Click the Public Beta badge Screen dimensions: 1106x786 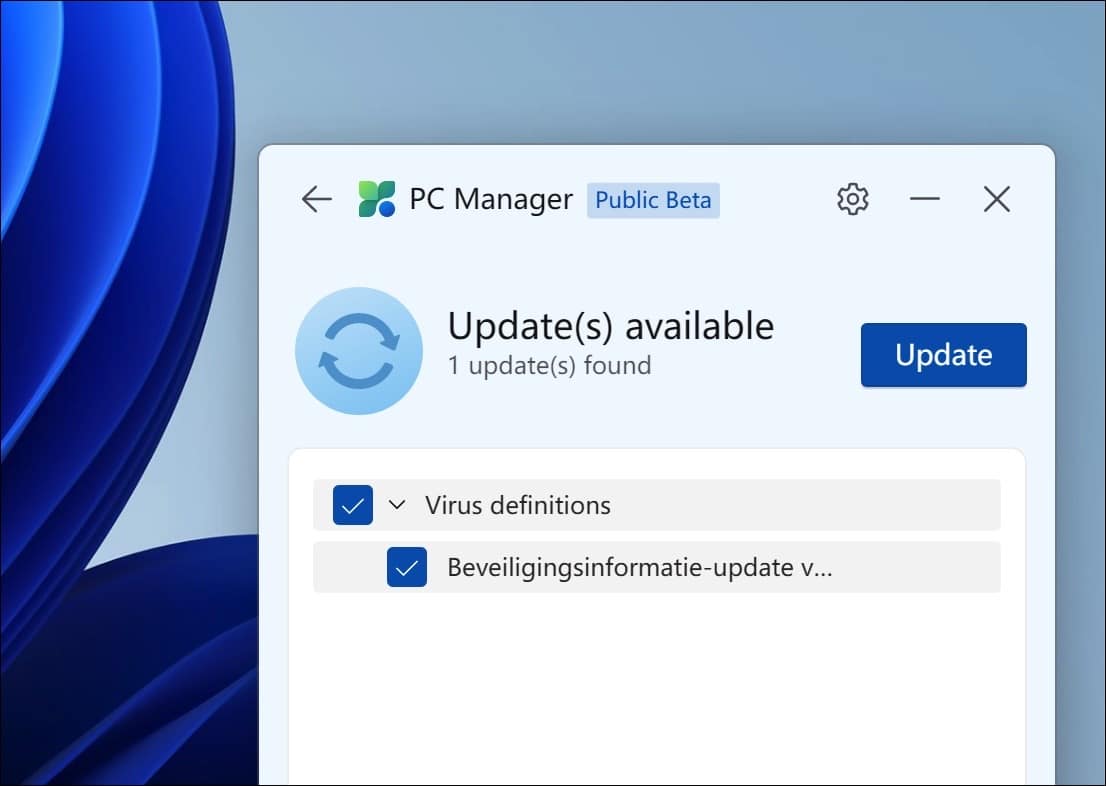click(653, 200)
